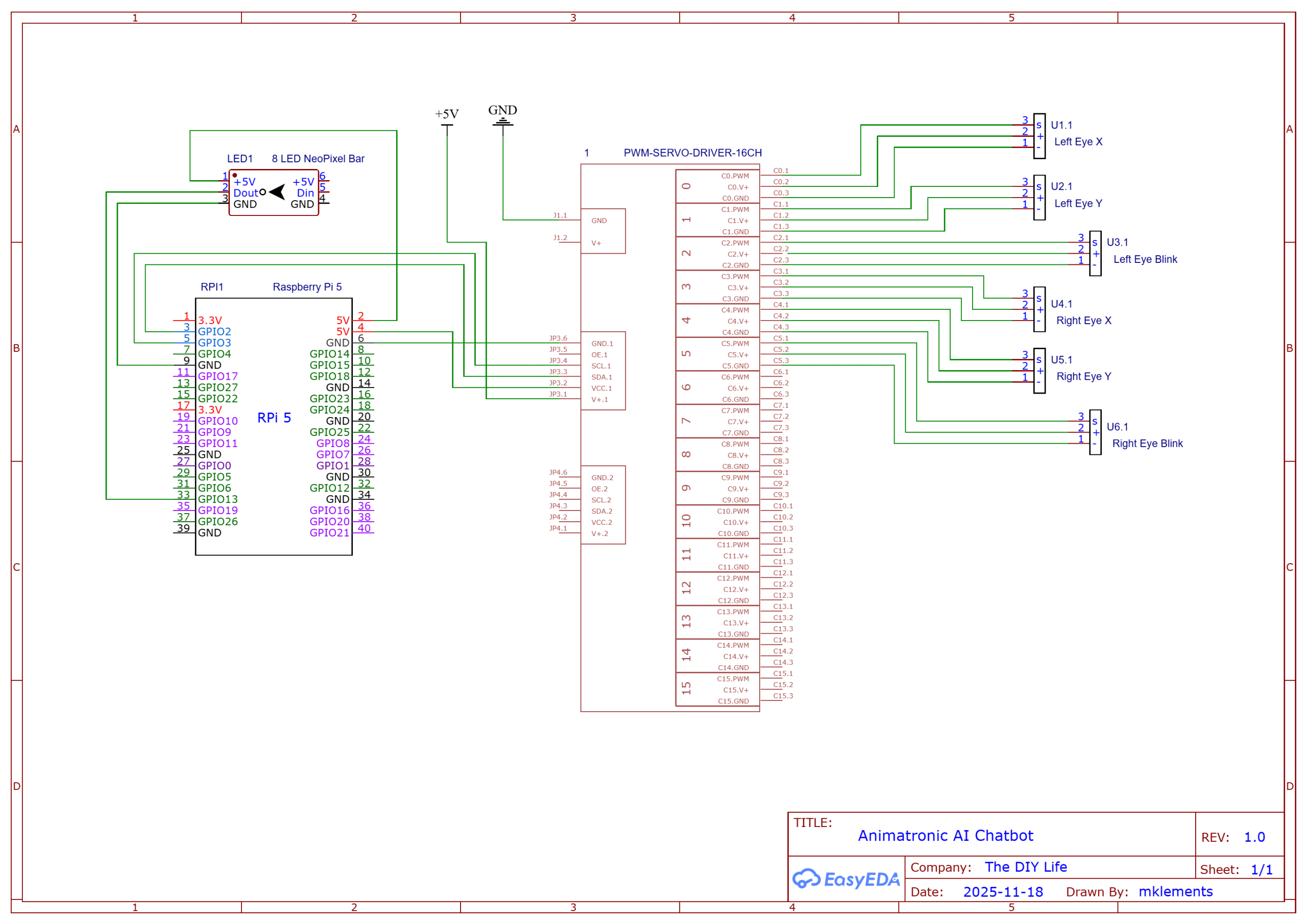
Task: Click the Date value 2025-11-18
Action: pos(1003,891)
